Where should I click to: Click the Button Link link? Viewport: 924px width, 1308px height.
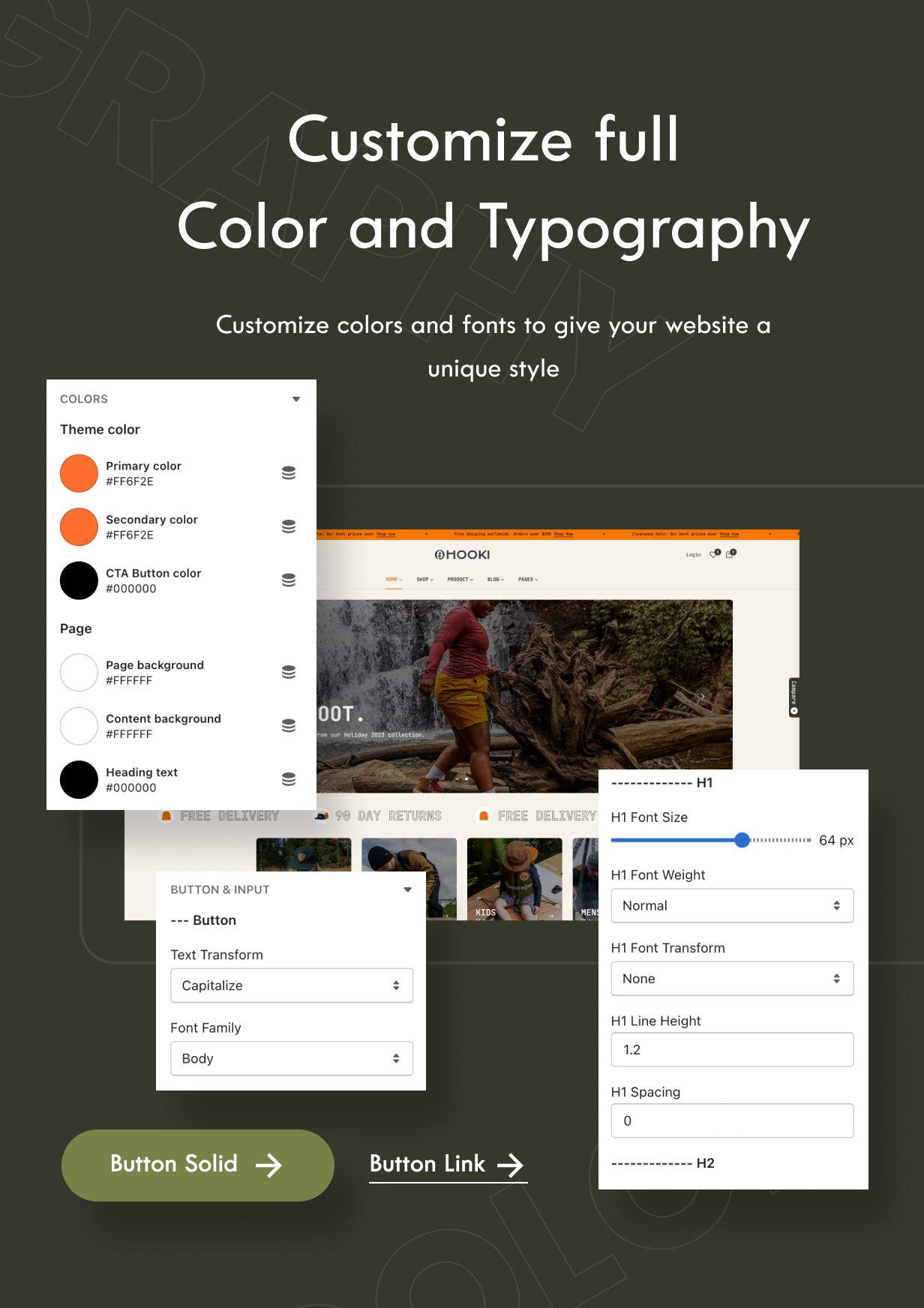point(448,1165)
